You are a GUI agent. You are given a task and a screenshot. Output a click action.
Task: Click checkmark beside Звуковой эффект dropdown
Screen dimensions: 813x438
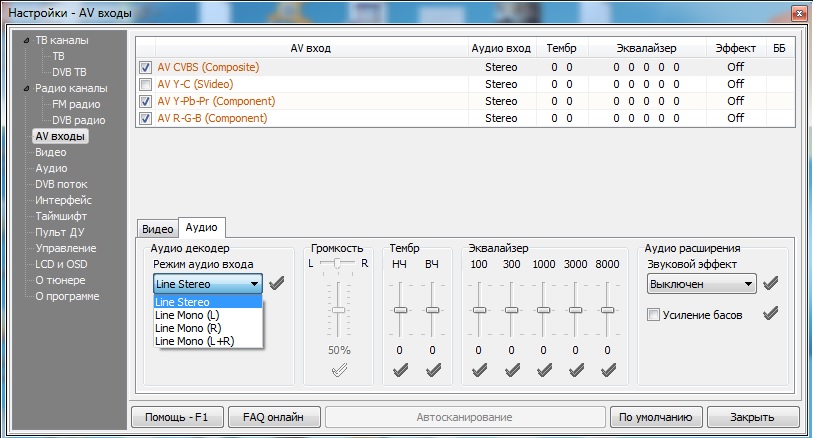click(770, 284)
